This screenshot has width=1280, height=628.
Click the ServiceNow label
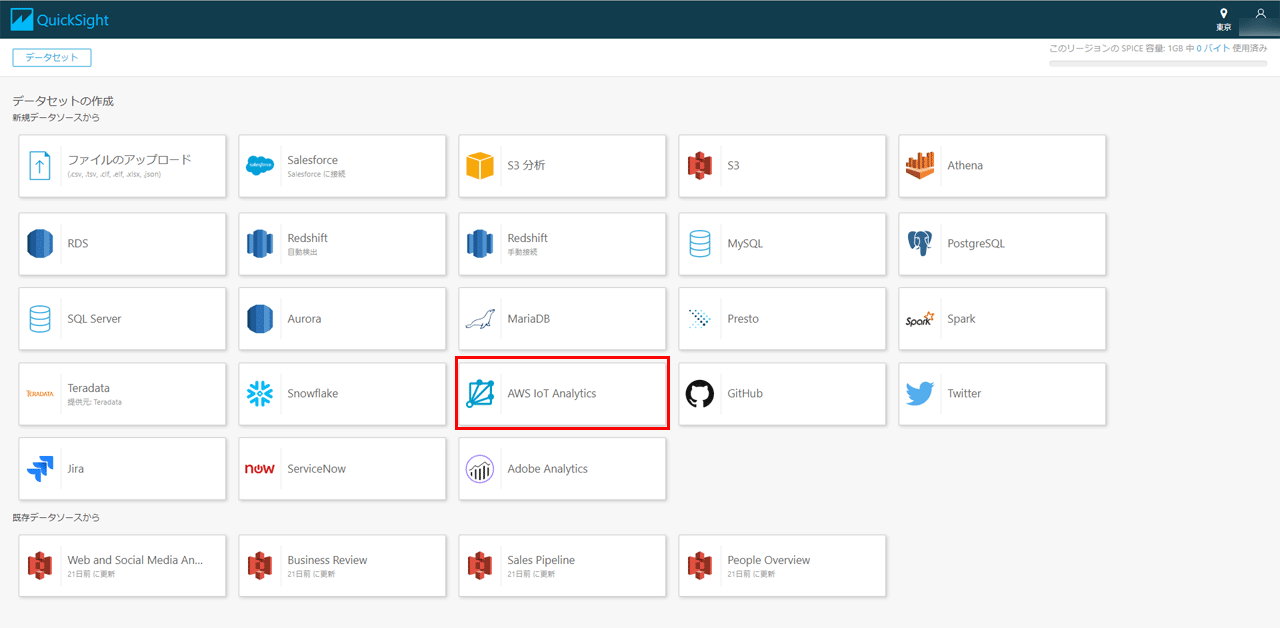click(316, 469)
